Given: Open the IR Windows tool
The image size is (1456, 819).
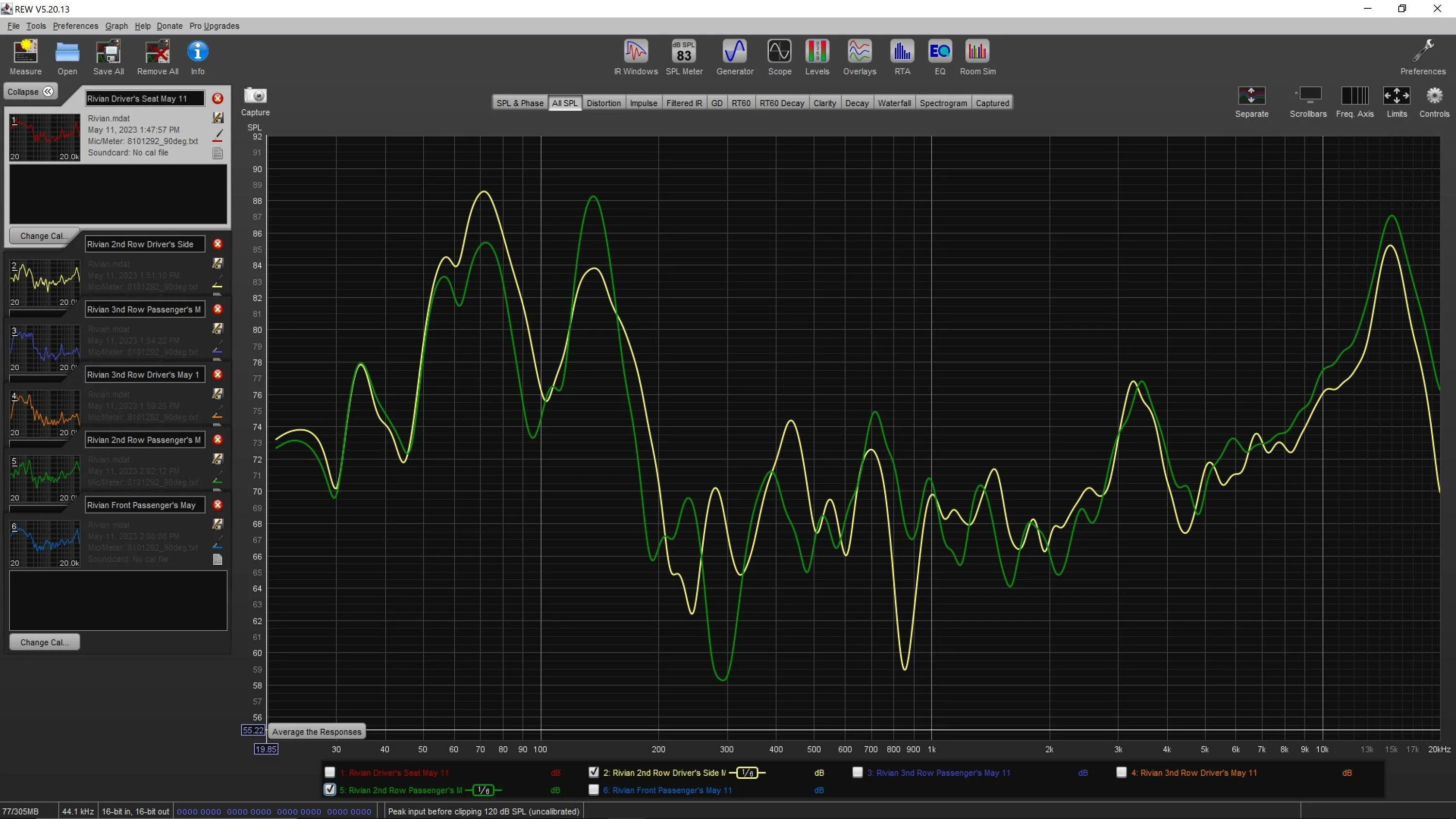Looking at the screenshot, I should [636, 56].
